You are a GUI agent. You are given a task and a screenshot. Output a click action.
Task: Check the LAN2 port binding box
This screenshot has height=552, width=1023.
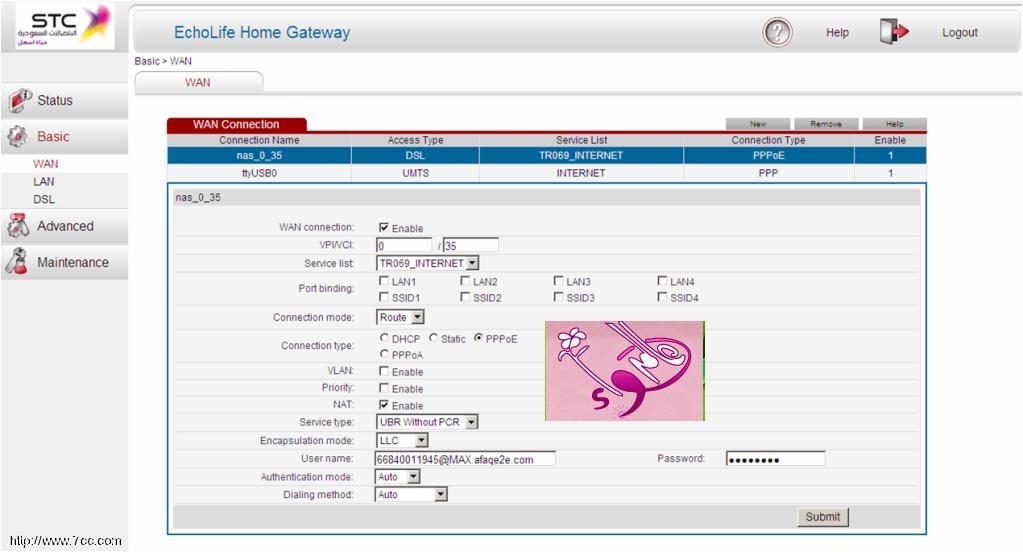[x=465, y=281]
